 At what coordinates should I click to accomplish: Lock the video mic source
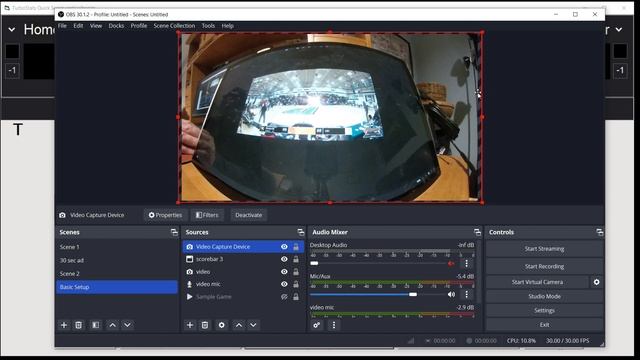tap(296, 284)
